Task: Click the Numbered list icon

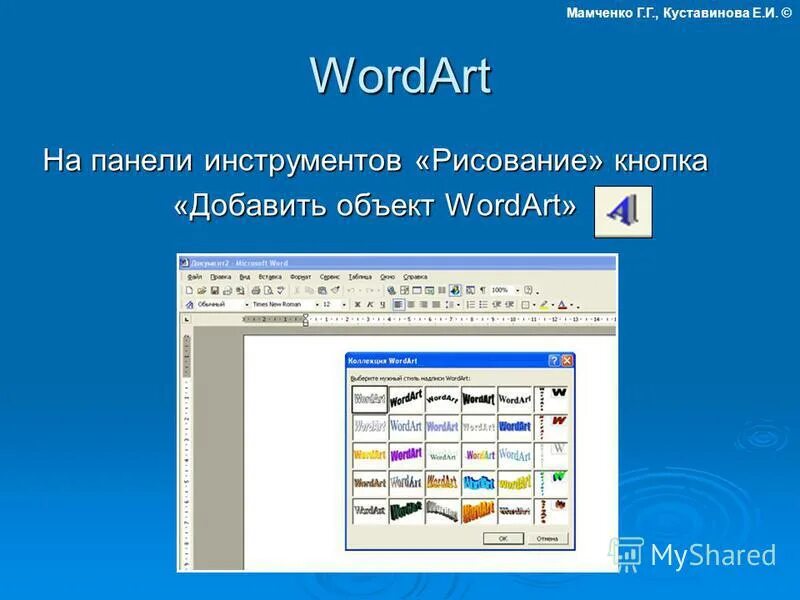Action: 471,305
